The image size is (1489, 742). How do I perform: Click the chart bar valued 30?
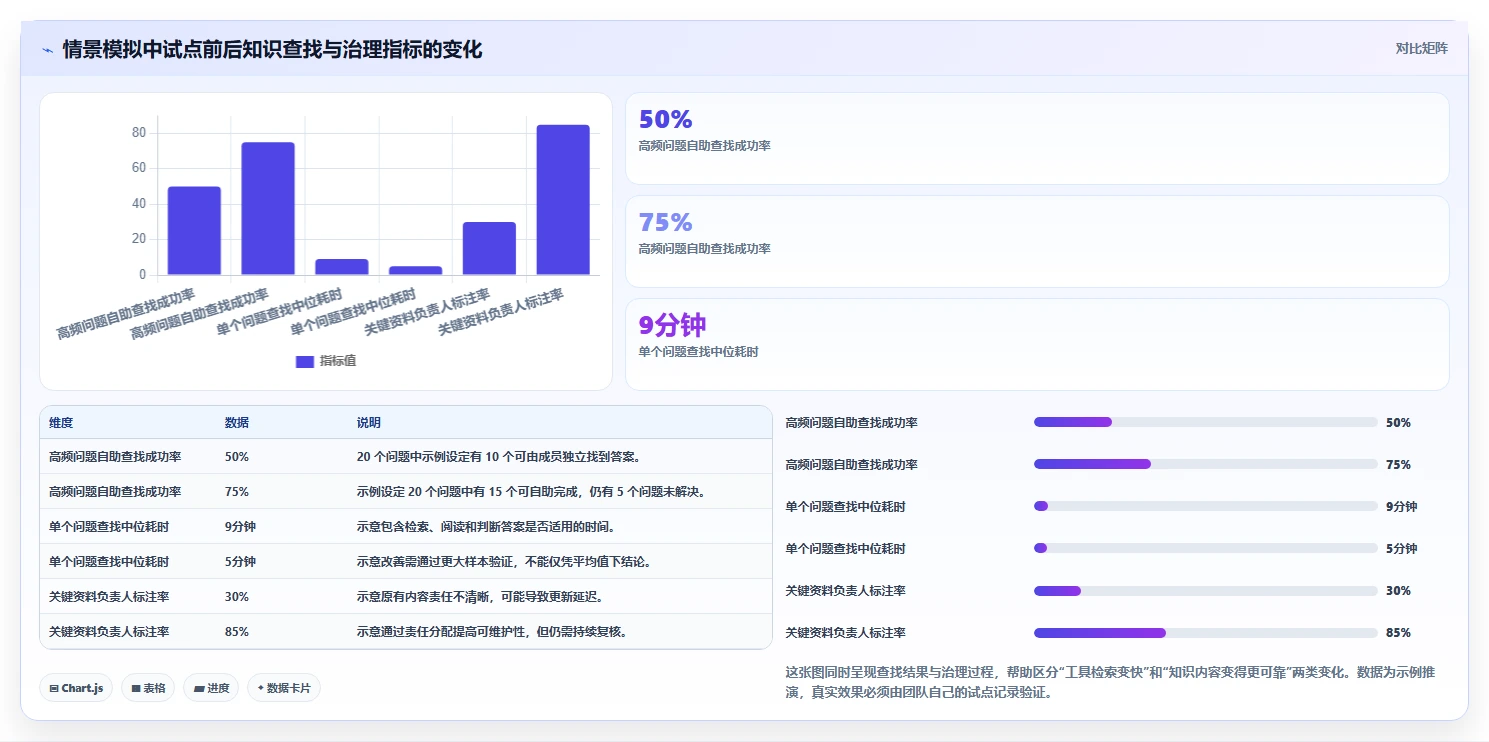(489, 248)
